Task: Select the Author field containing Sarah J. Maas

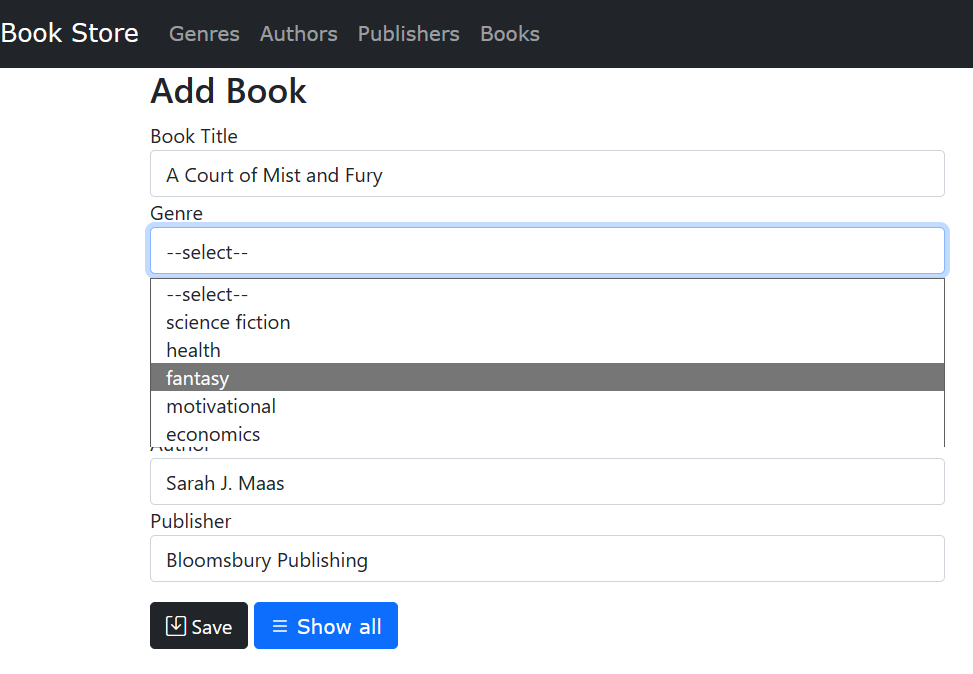Action: click(547, 481)
